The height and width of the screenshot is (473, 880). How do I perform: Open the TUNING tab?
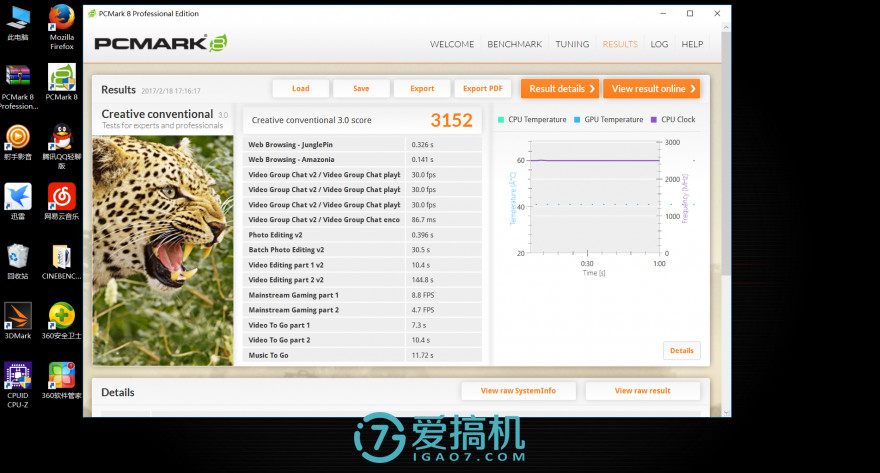(x=572, y=44)
